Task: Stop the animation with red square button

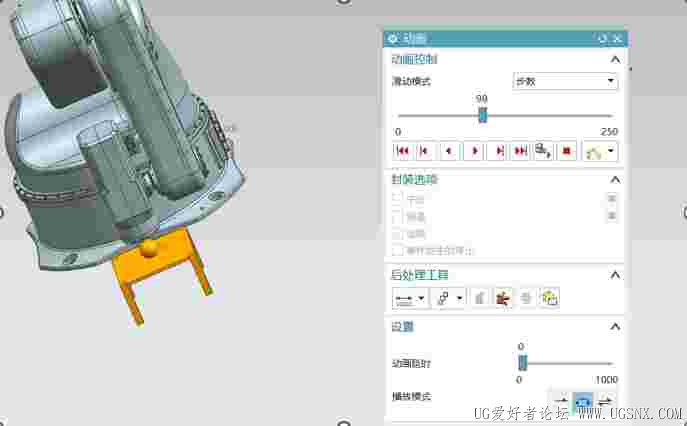Action: tap(567, 151)
